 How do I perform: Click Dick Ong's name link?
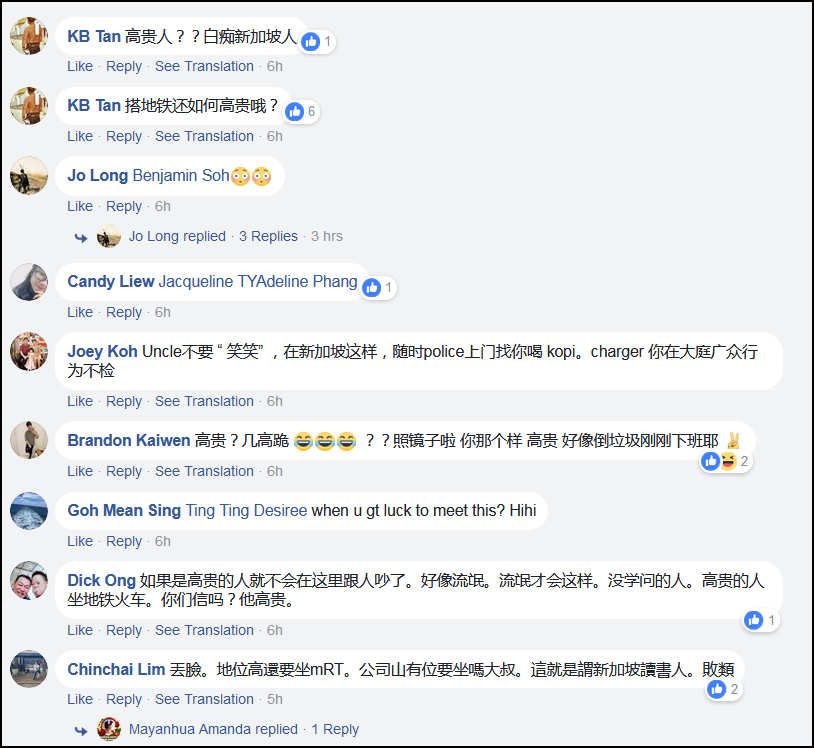coord(101,580)
